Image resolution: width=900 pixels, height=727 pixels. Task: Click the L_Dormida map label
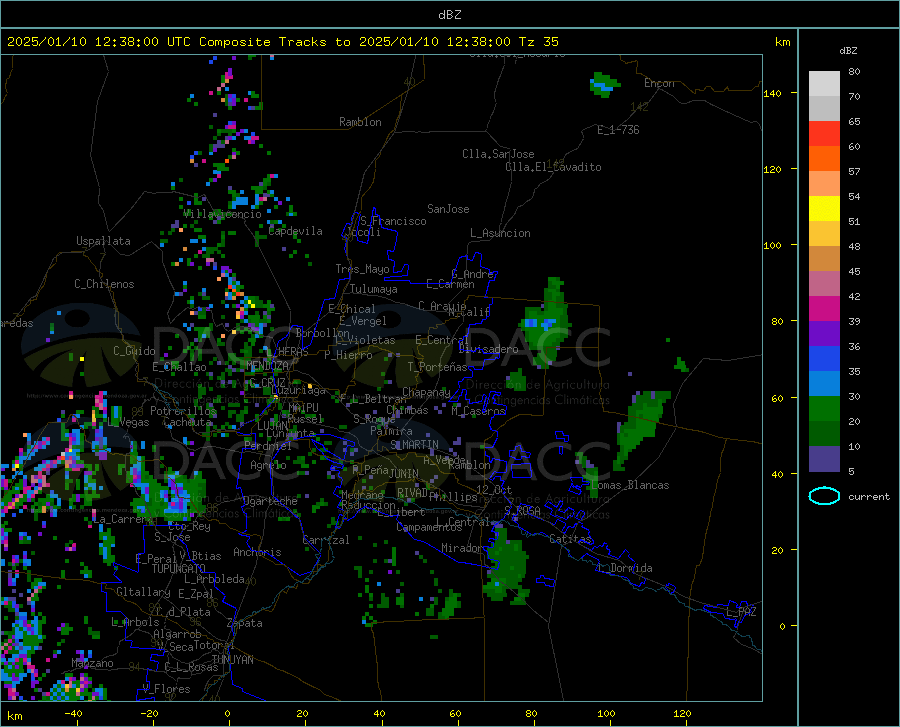[x=625, y=568]
